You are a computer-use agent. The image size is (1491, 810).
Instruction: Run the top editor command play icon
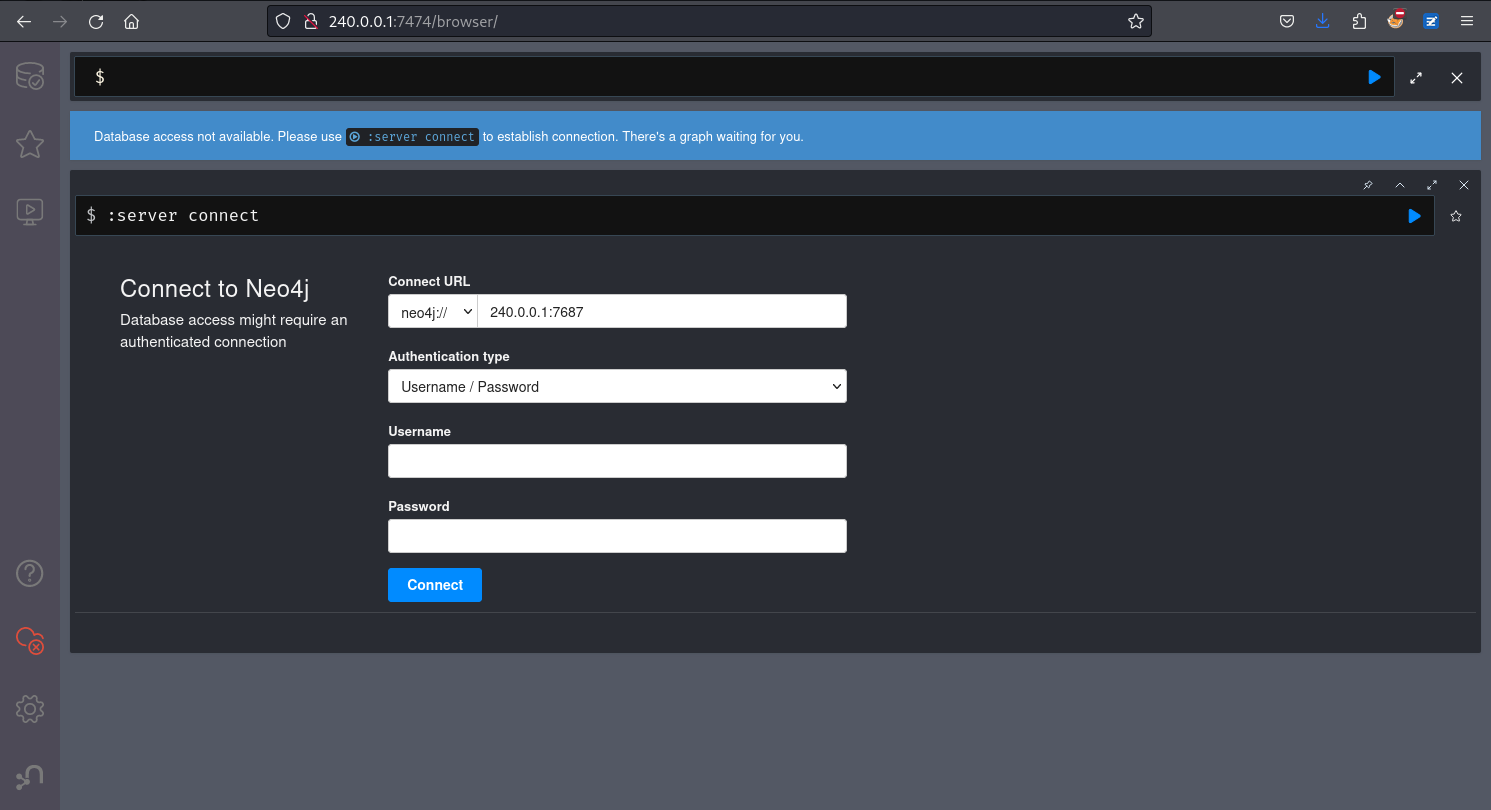click(x=1375, y=77)
